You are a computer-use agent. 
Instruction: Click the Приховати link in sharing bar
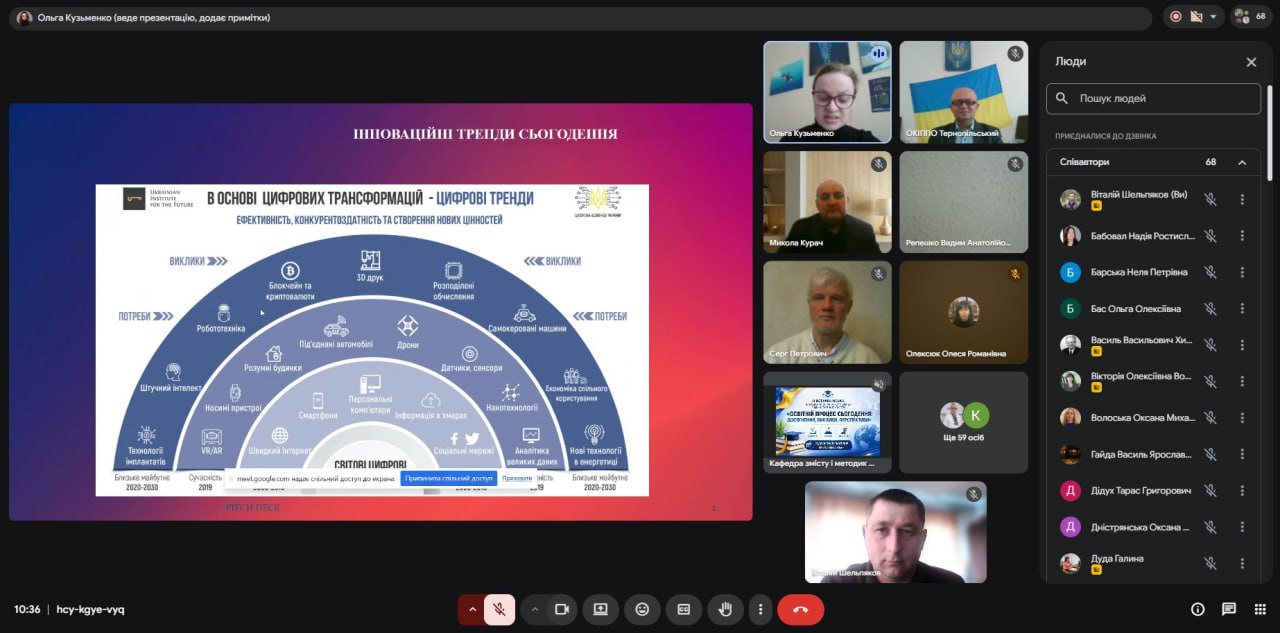(x=517, y=479)
